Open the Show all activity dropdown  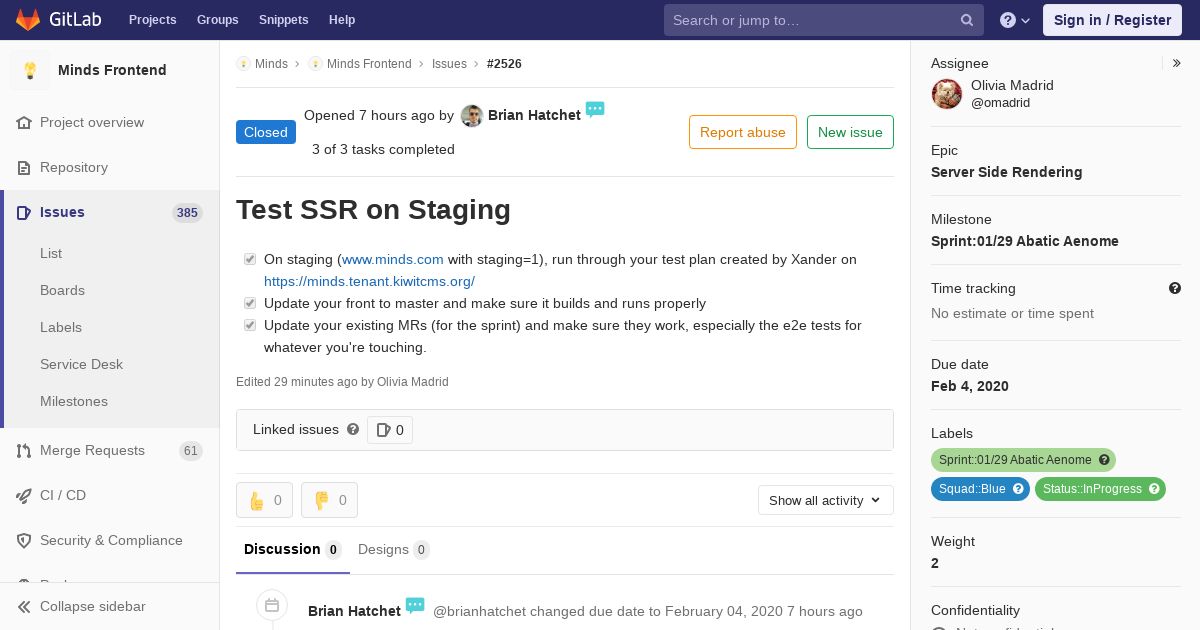coord(825,500)
